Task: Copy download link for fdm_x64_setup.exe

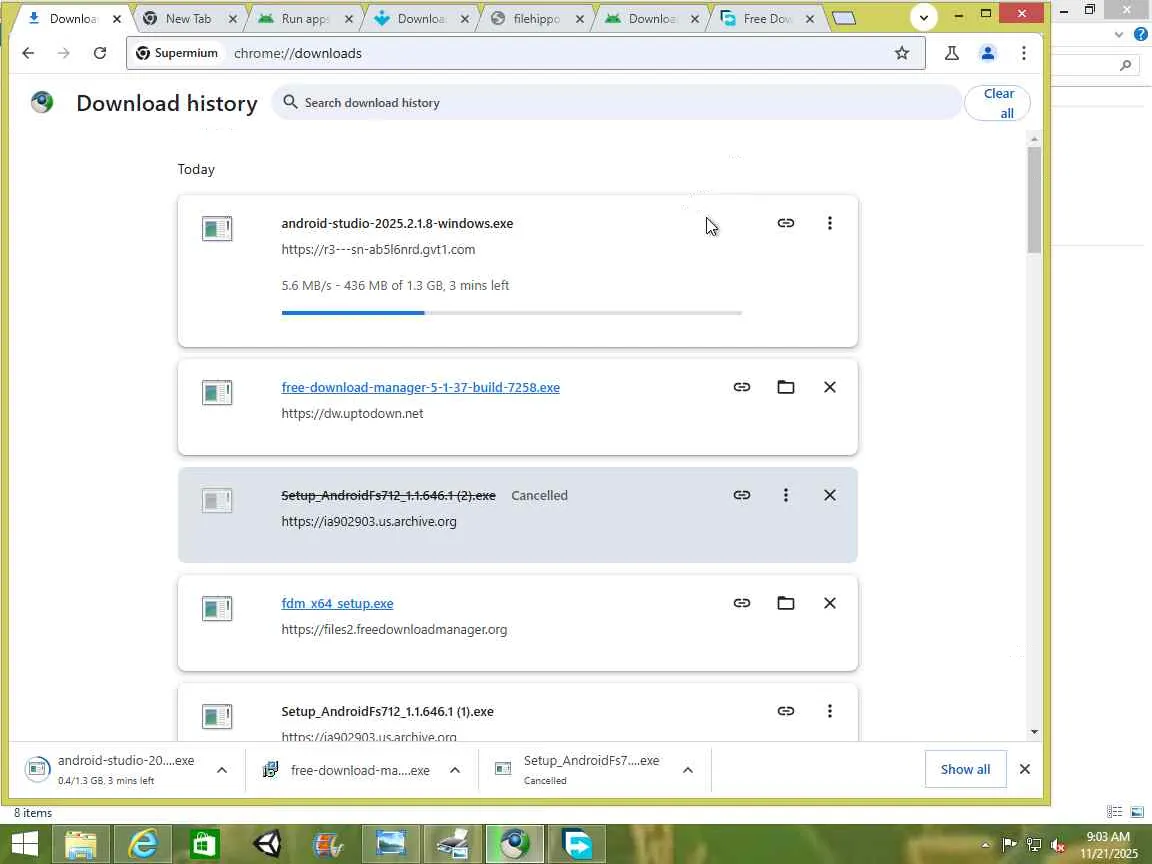Action: coord(741,602)
